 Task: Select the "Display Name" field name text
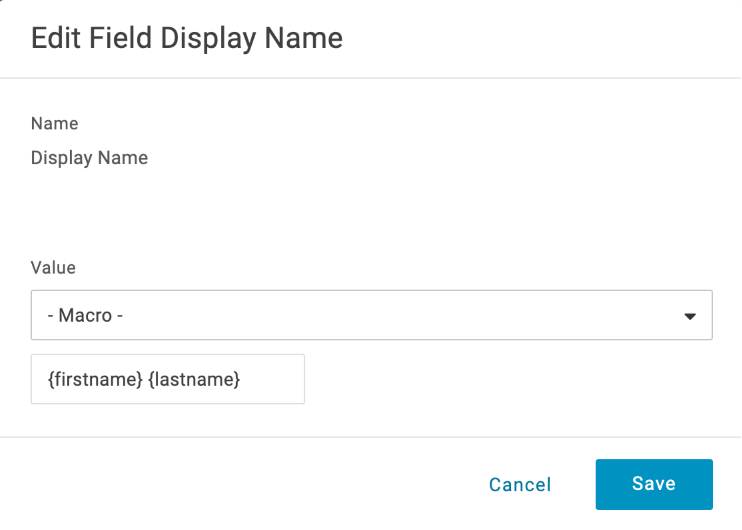click(x=89, y=158)
